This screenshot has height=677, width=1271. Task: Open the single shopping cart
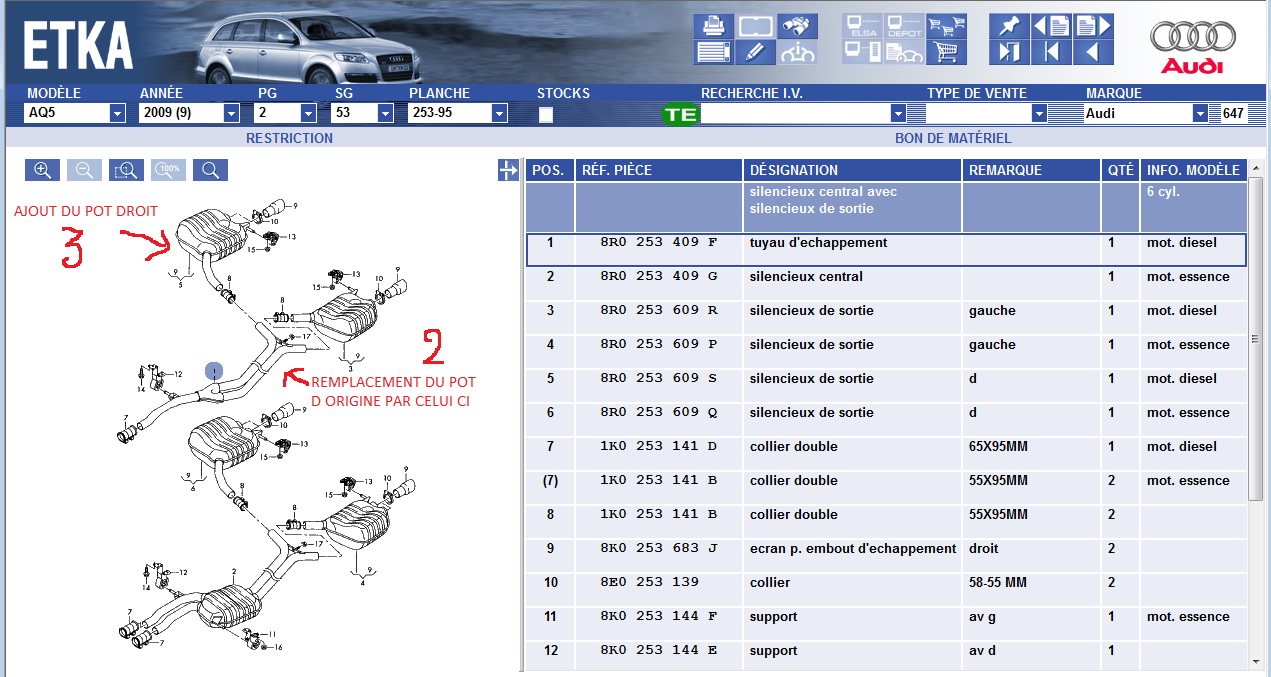pyautogui.click(x=945, y=52)
